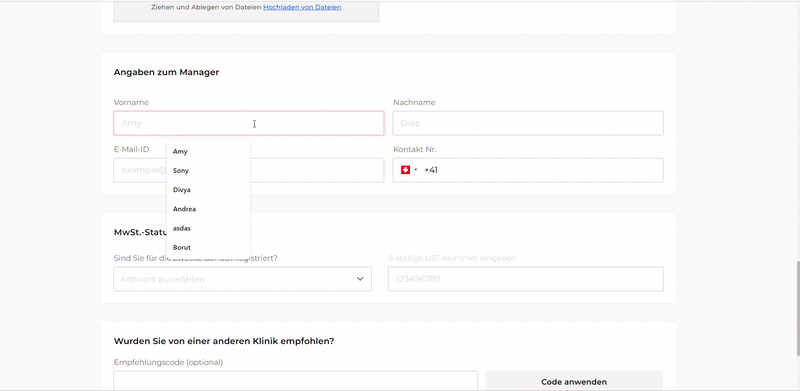Click the Hochladen von Dateien link
The height and width of the screenshot is (391, 800).
coord(302,7)
